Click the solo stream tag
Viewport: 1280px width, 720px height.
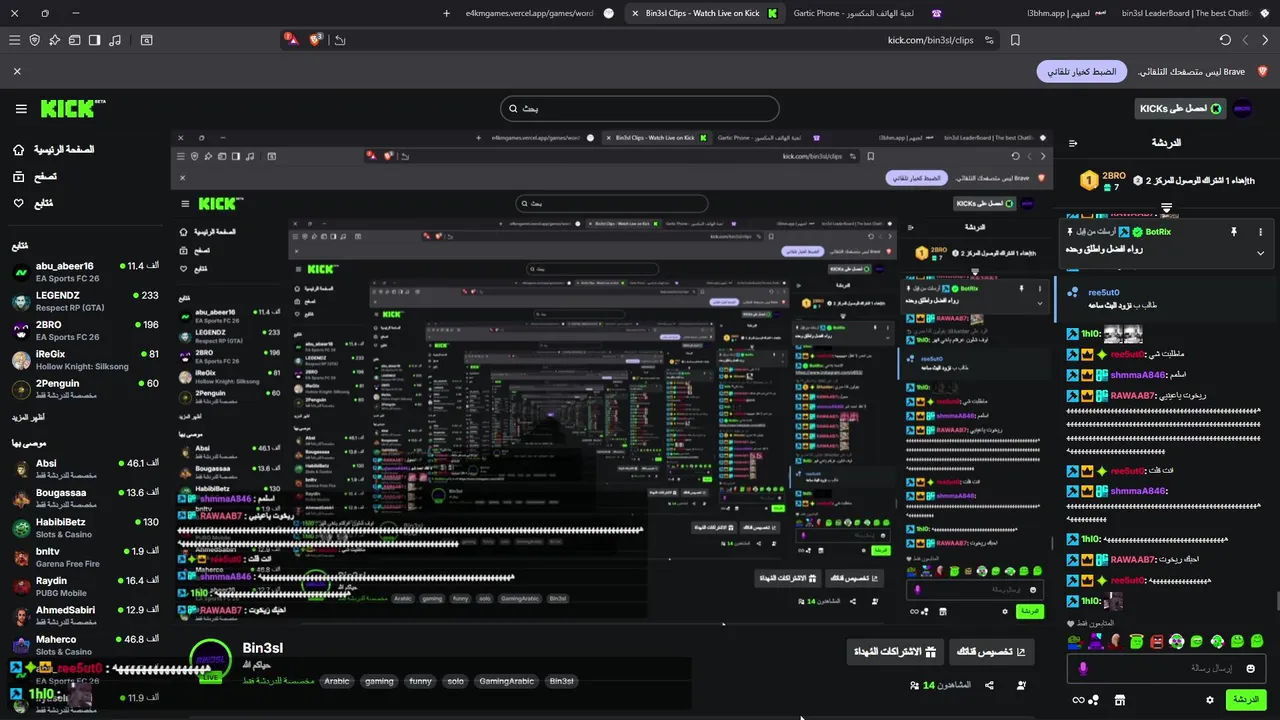click(x=456, y=681)
